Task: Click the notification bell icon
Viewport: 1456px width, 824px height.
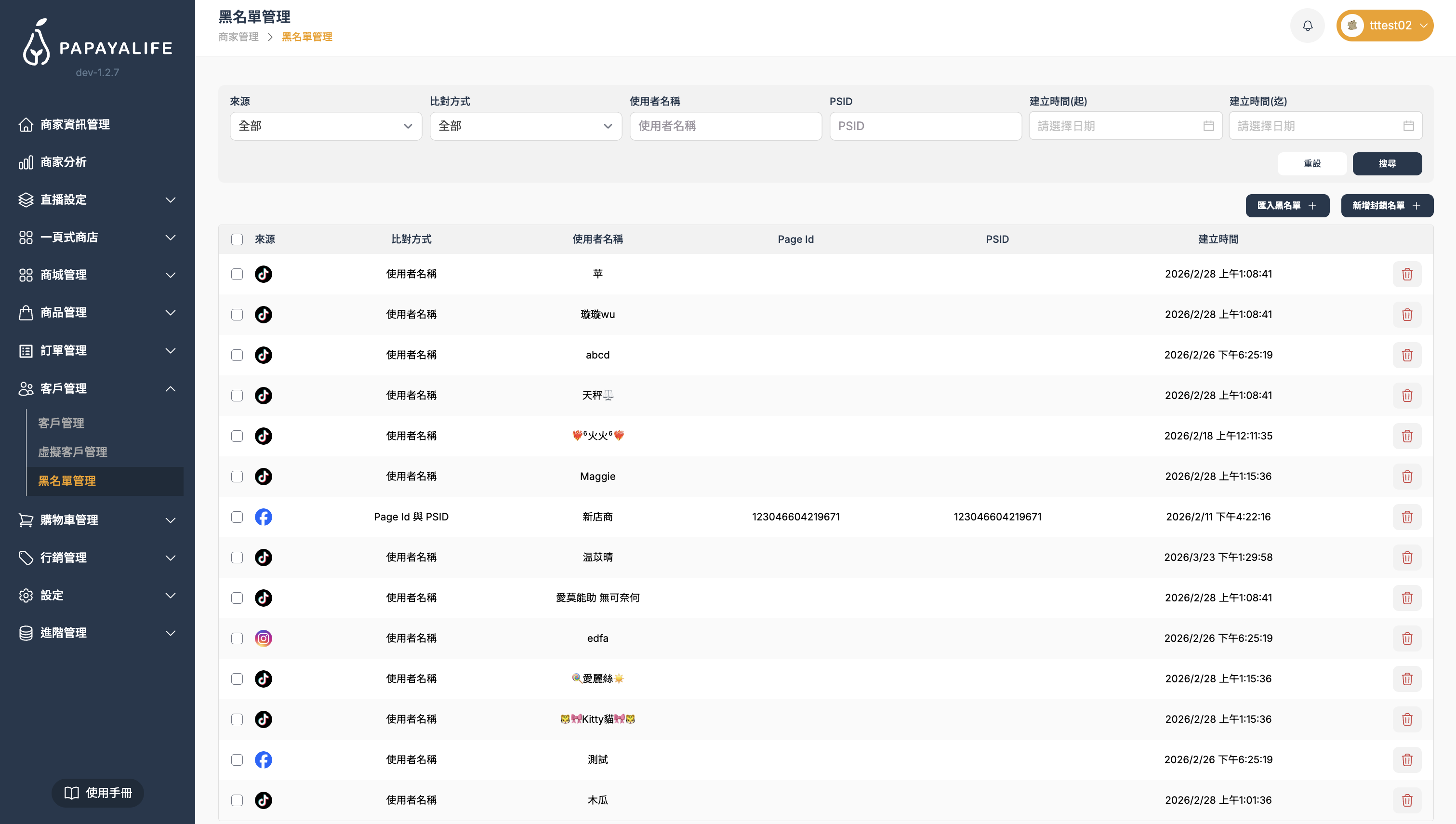Action: [1307, 26]
